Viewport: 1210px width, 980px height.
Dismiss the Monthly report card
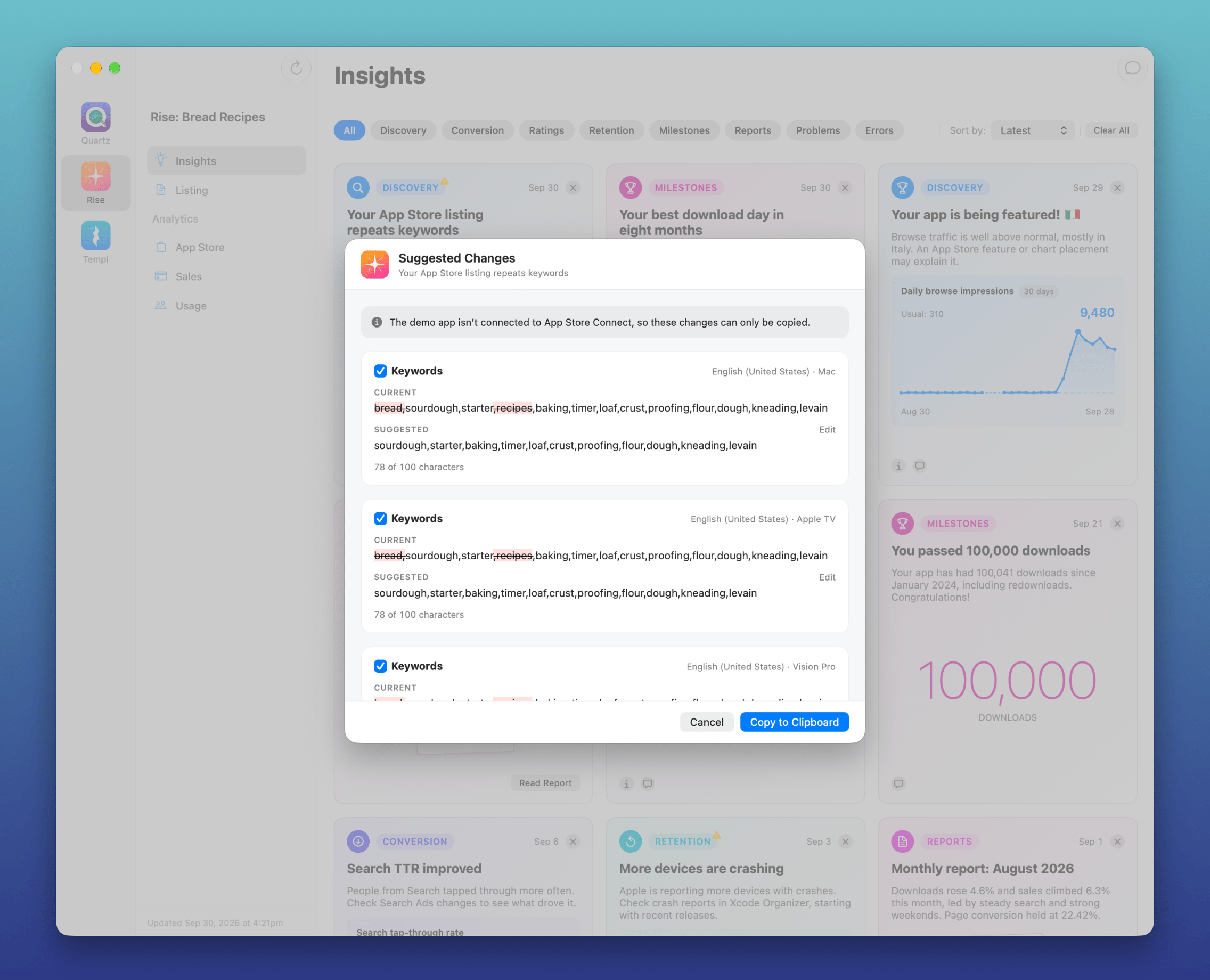(1117, 841)
